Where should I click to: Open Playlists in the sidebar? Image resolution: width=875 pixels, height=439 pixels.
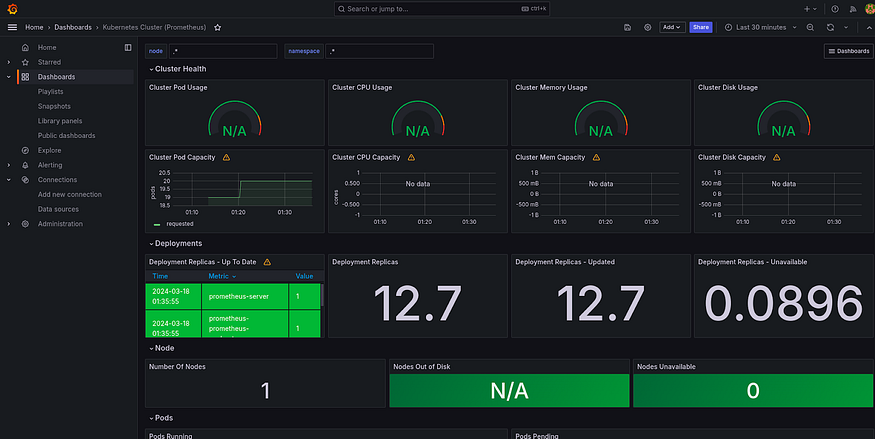(x=50, y=91)
